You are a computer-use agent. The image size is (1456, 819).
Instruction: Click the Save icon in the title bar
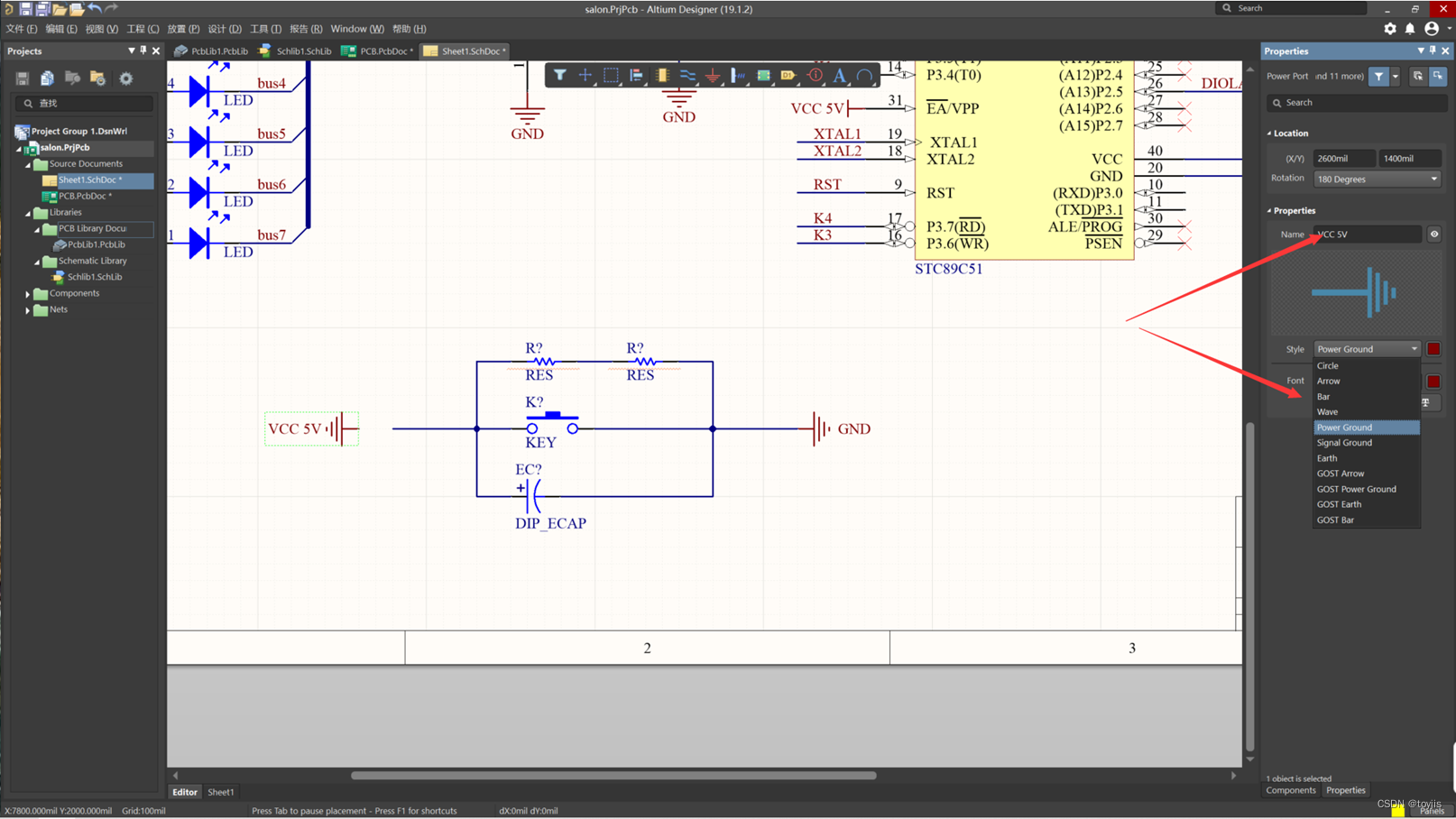tap(25, 9)
